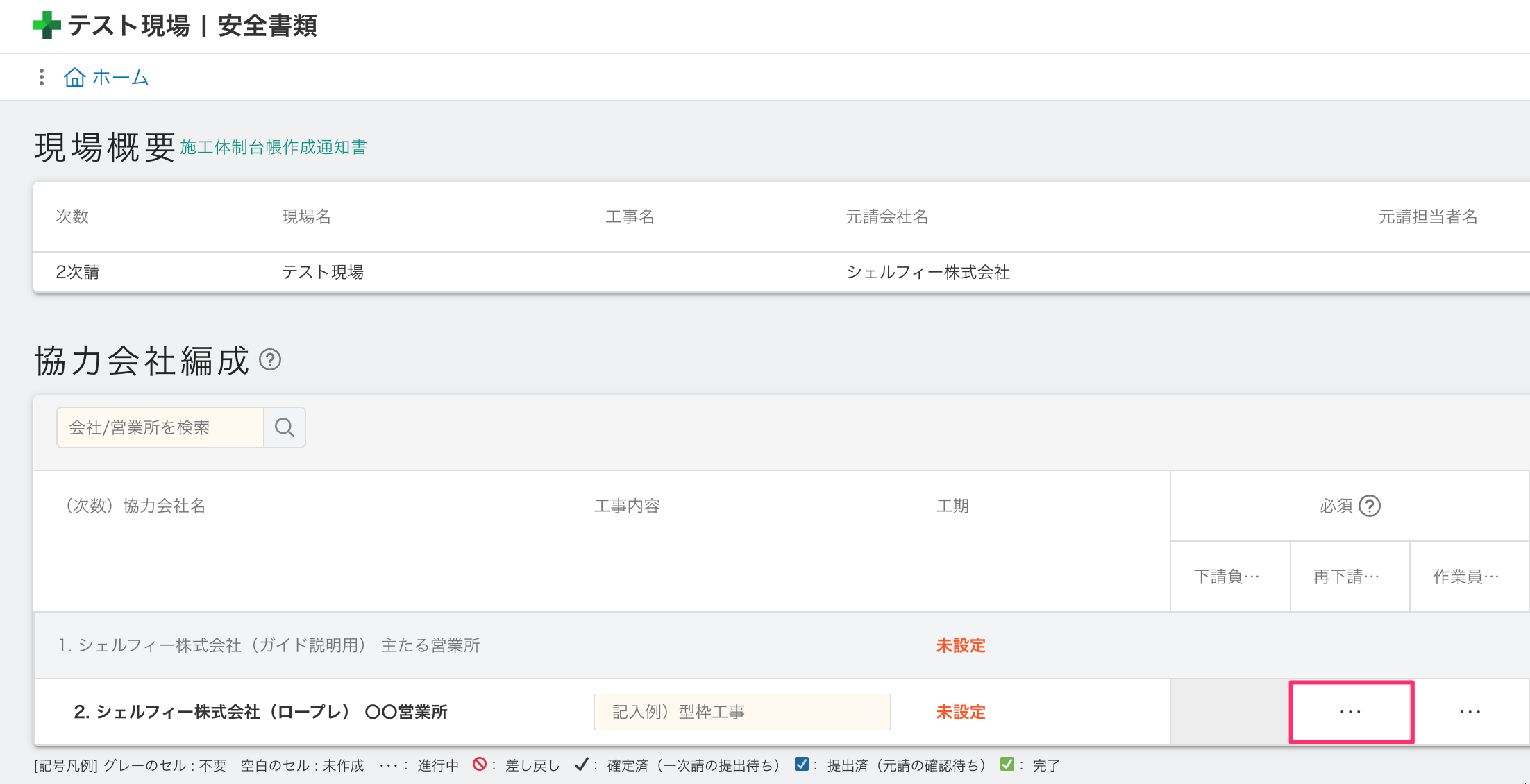Click the 下請負… column header
The width and height of the screenshot is (1530, 784).
1227,577
